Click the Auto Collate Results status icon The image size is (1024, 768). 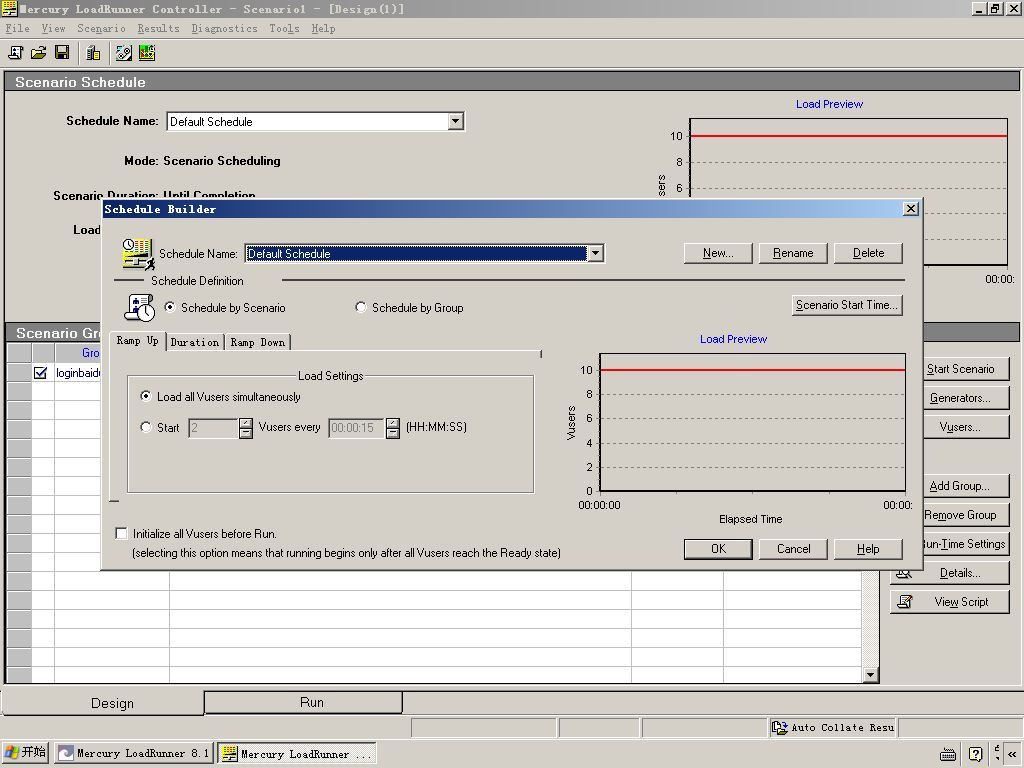click(780, 728)
